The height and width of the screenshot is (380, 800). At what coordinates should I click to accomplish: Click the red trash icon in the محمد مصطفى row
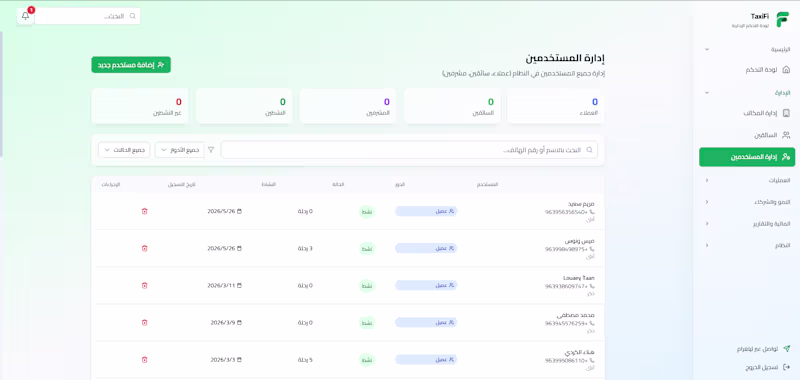point(144,323)
